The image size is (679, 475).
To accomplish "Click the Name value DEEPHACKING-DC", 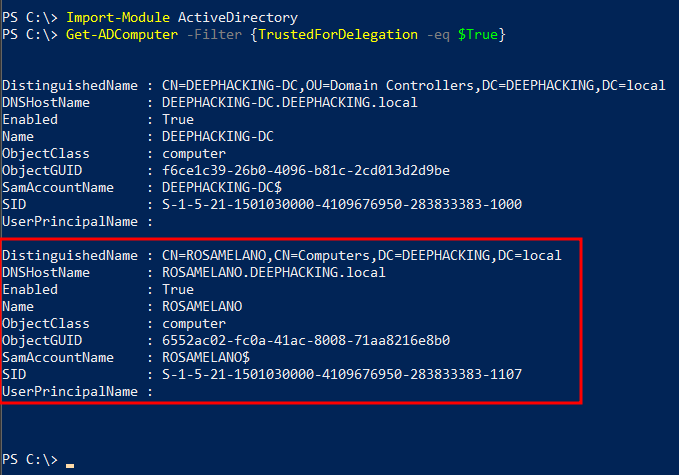I will coord(217,136).
